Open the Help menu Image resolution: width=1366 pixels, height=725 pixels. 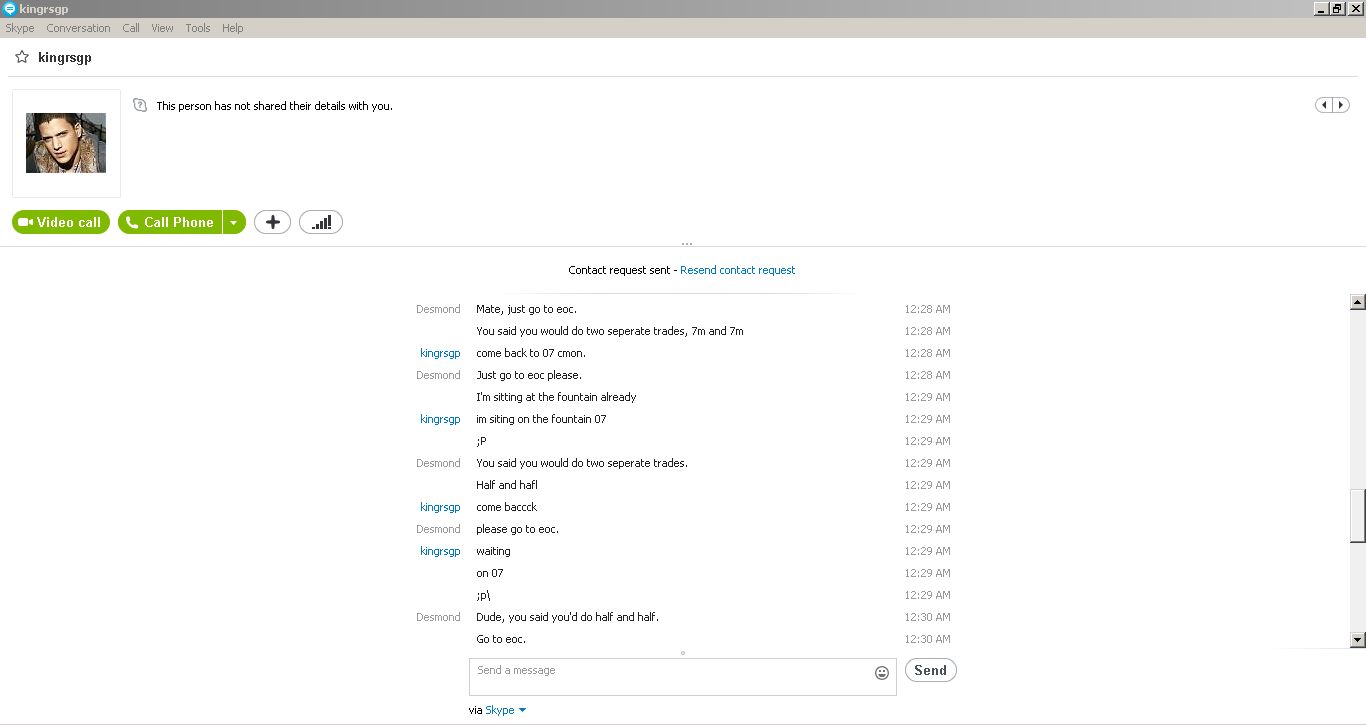coord(233,28)
